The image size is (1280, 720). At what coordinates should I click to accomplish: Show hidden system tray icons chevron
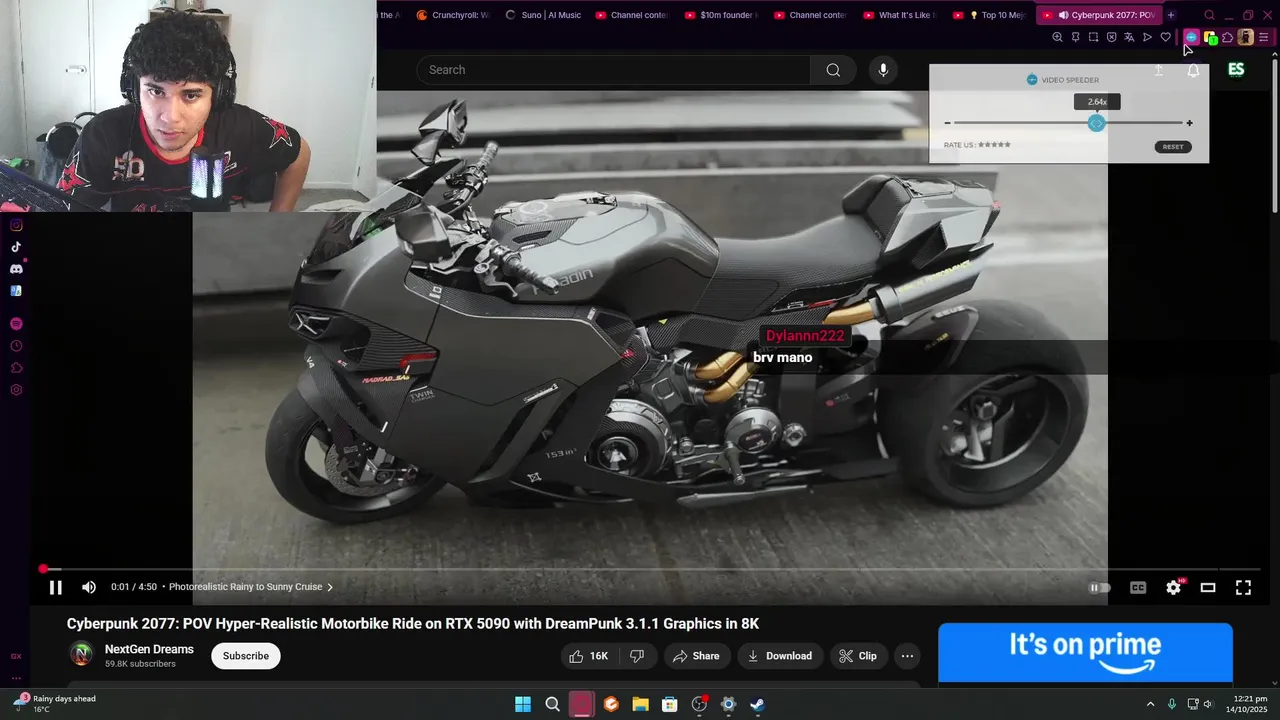tap(1150, 704)
